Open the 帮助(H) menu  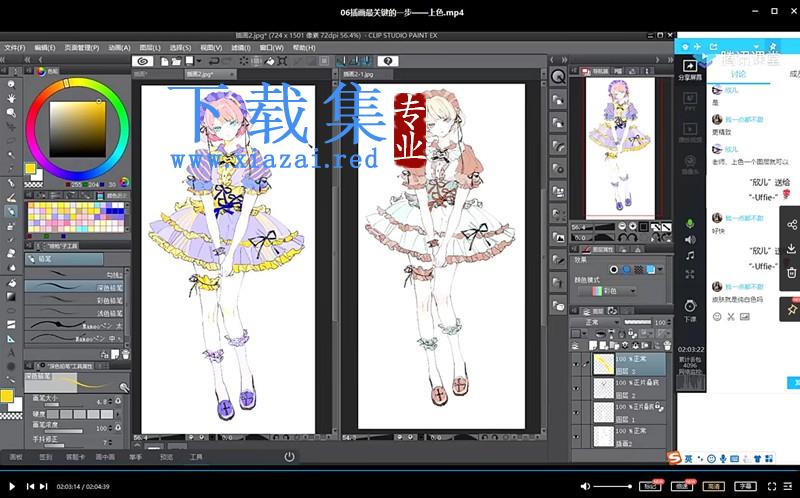(304, 47)
